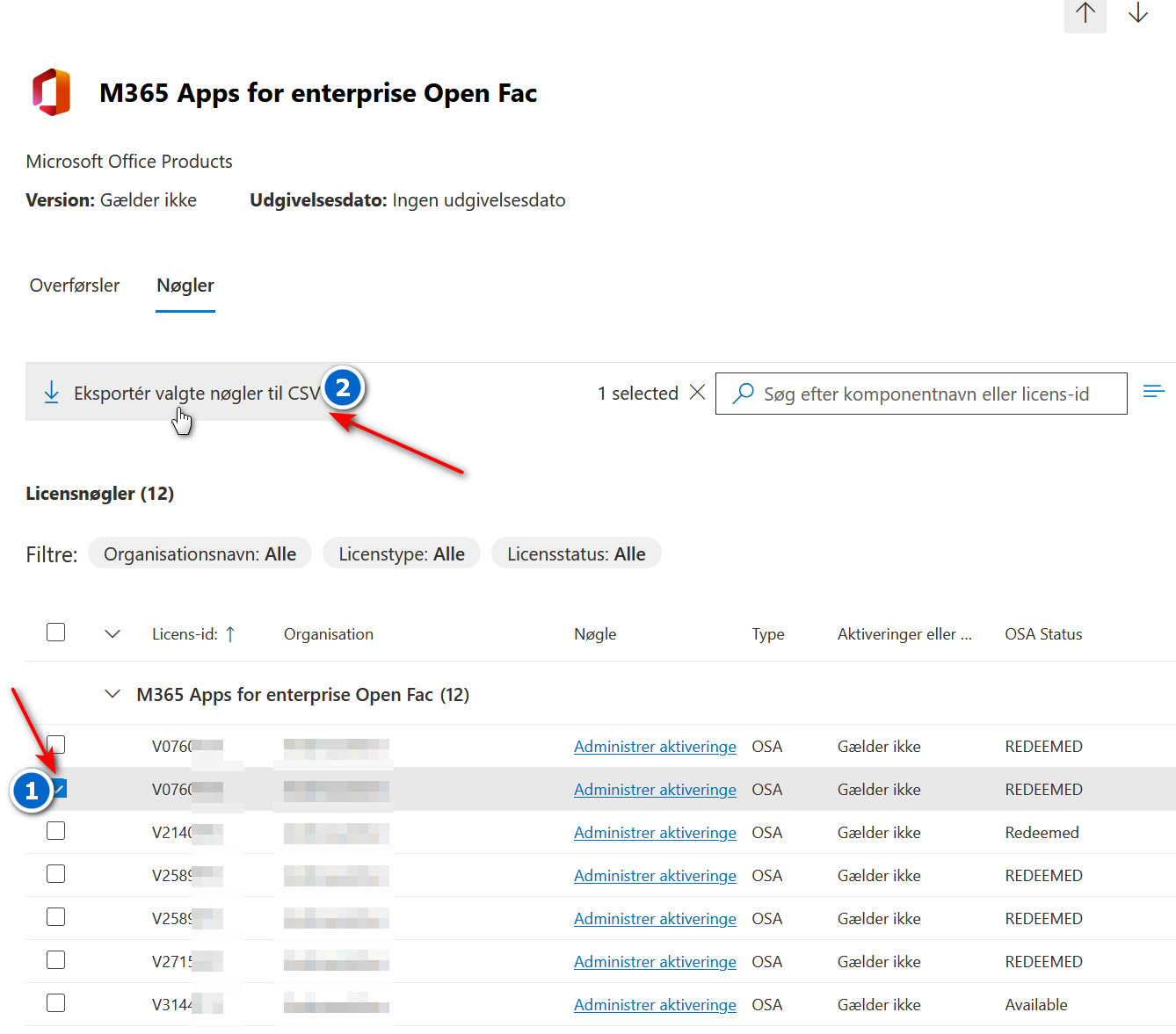Open Administrer aktiveringe in the unselected V0760 row
The width and height of the screenshot is (1176, 1034).
click(x=655, y=747)
